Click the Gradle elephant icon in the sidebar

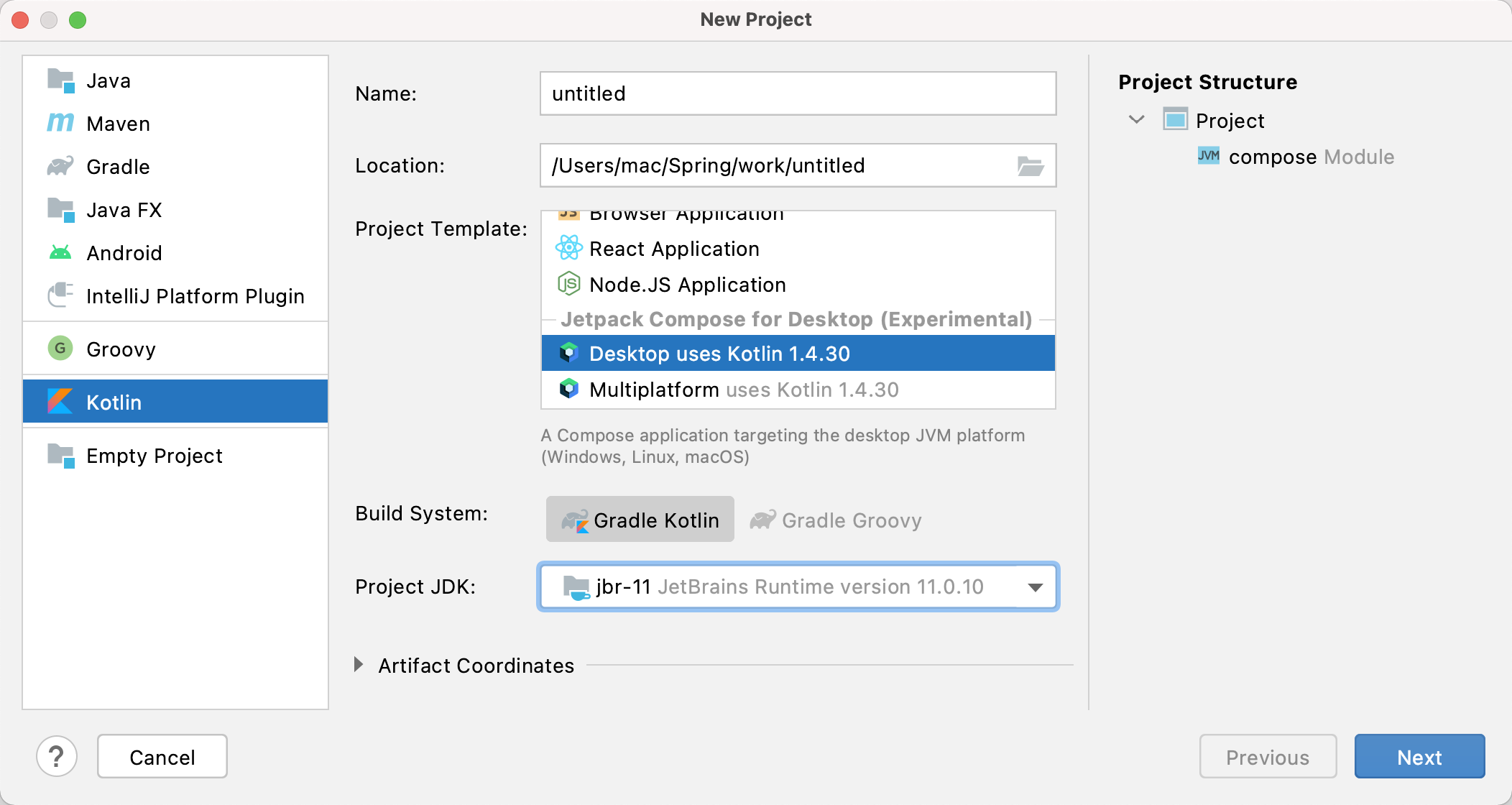pyautogui.click(x=60, y=166)
